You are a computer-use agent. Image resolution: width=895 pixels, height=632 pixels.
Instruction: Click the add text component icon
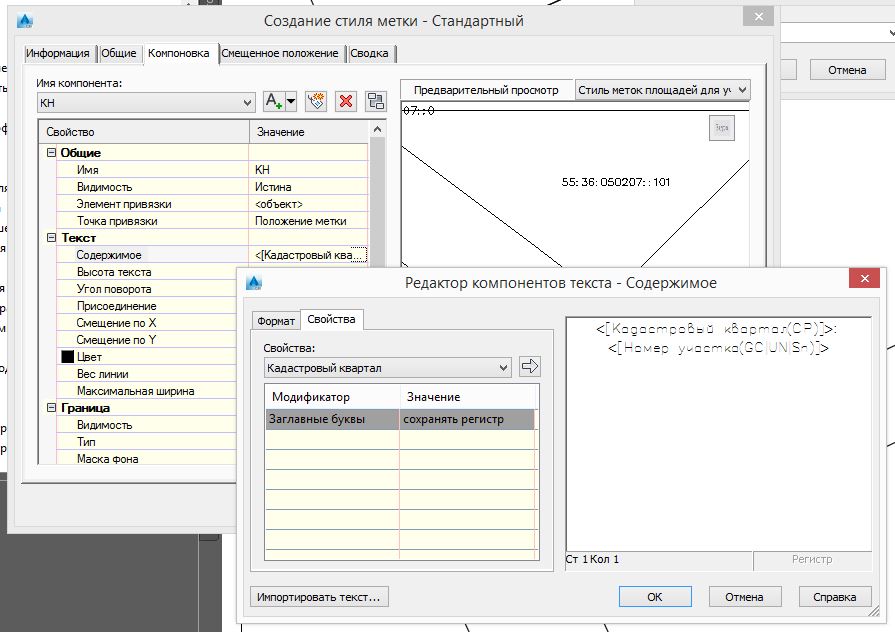pos(275,102)
